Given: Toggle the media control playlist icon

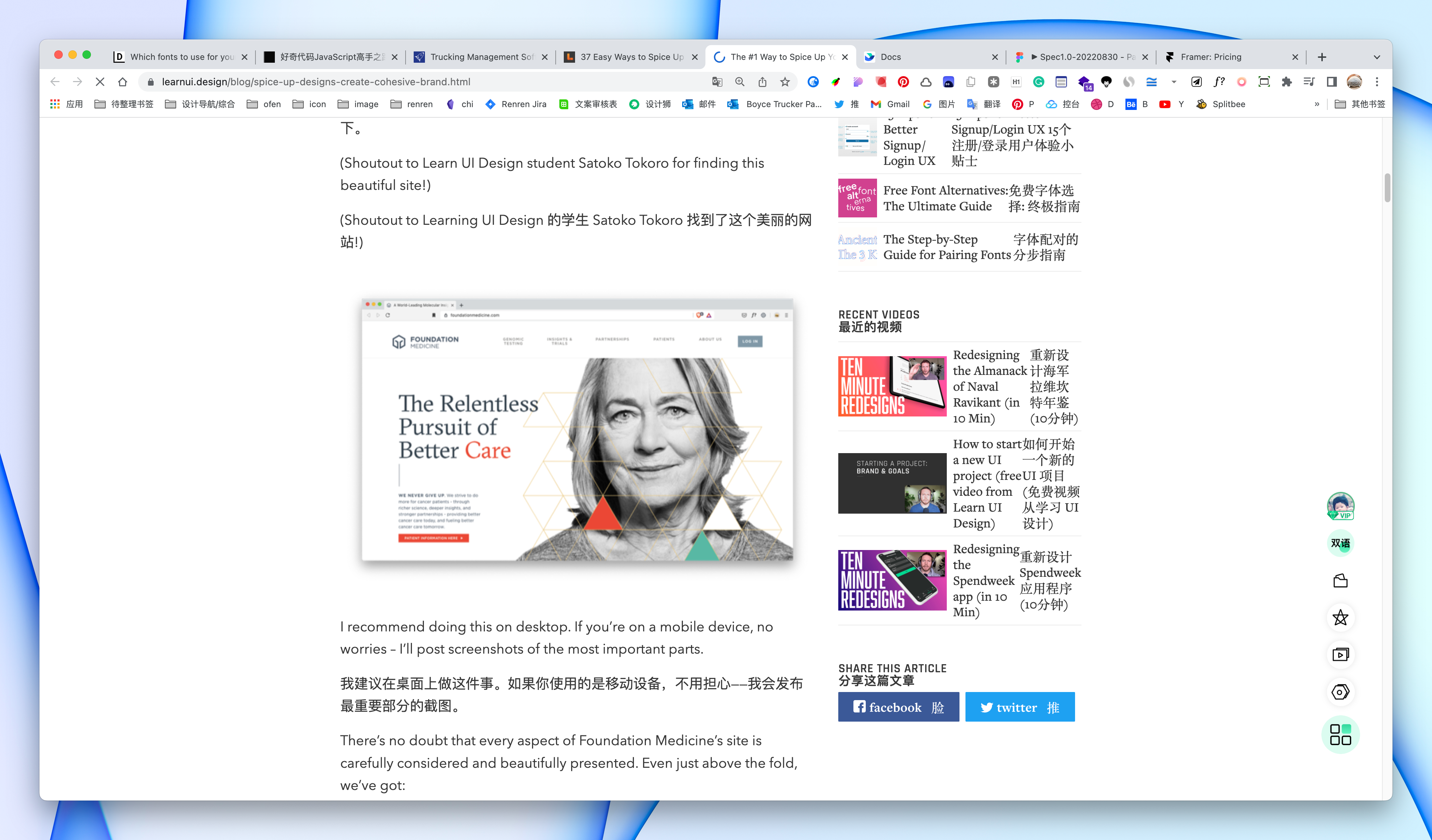Looking at the screenshot, I should point(1309,82).
